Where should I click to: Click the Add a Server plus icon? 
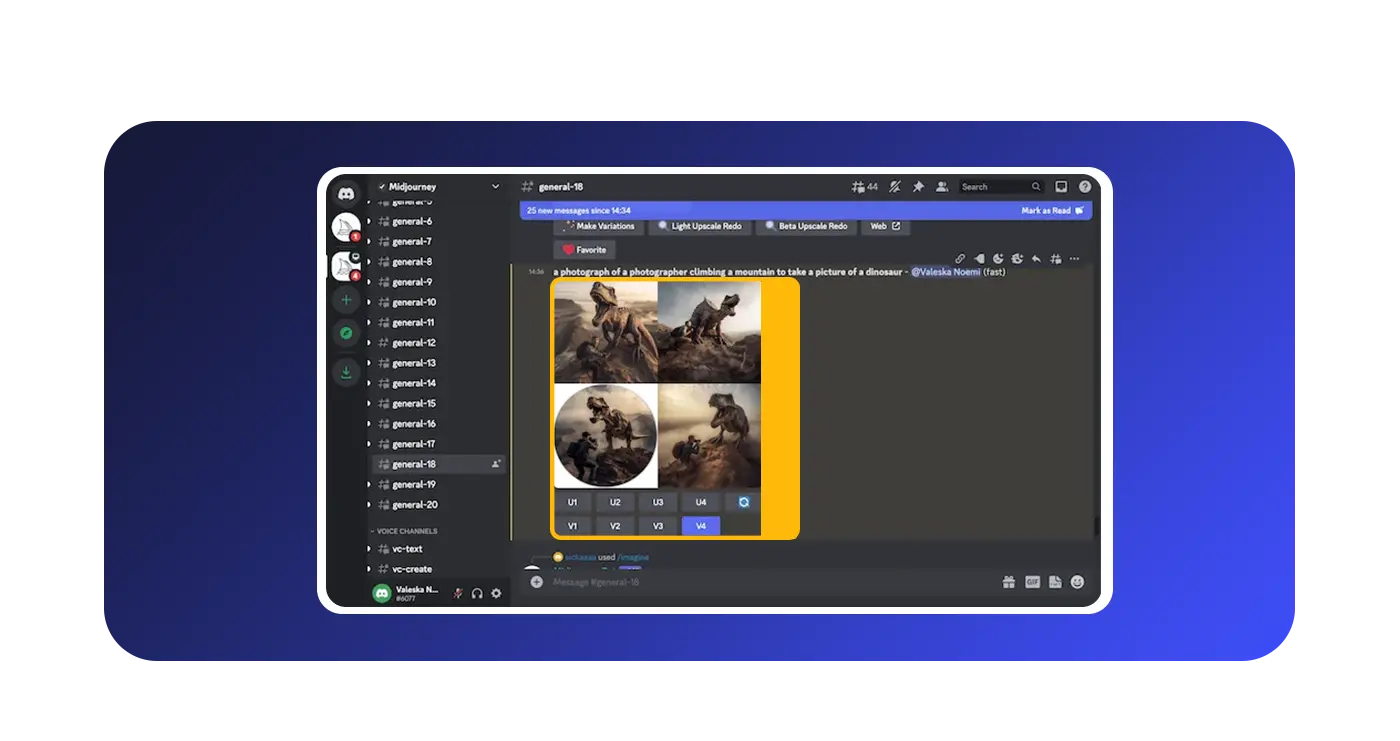[x=346, y=300]
